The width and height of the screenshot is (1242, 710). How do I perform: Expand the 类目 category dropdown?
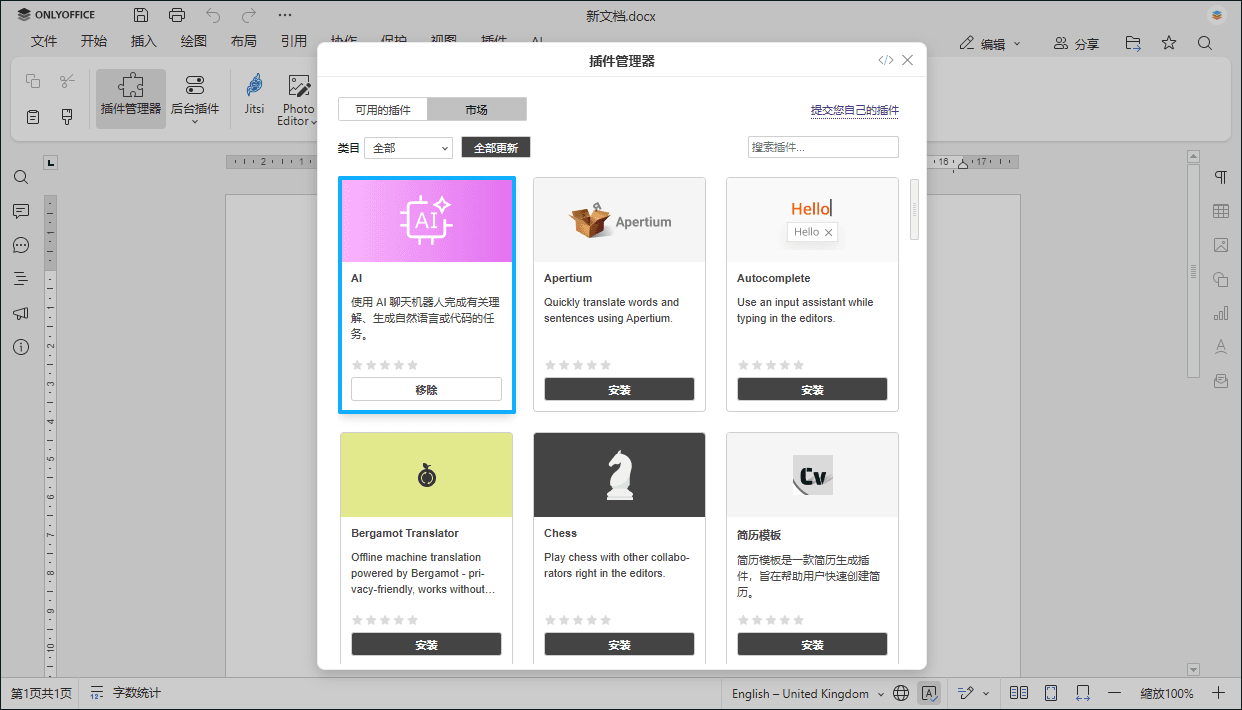coord(408,148)
